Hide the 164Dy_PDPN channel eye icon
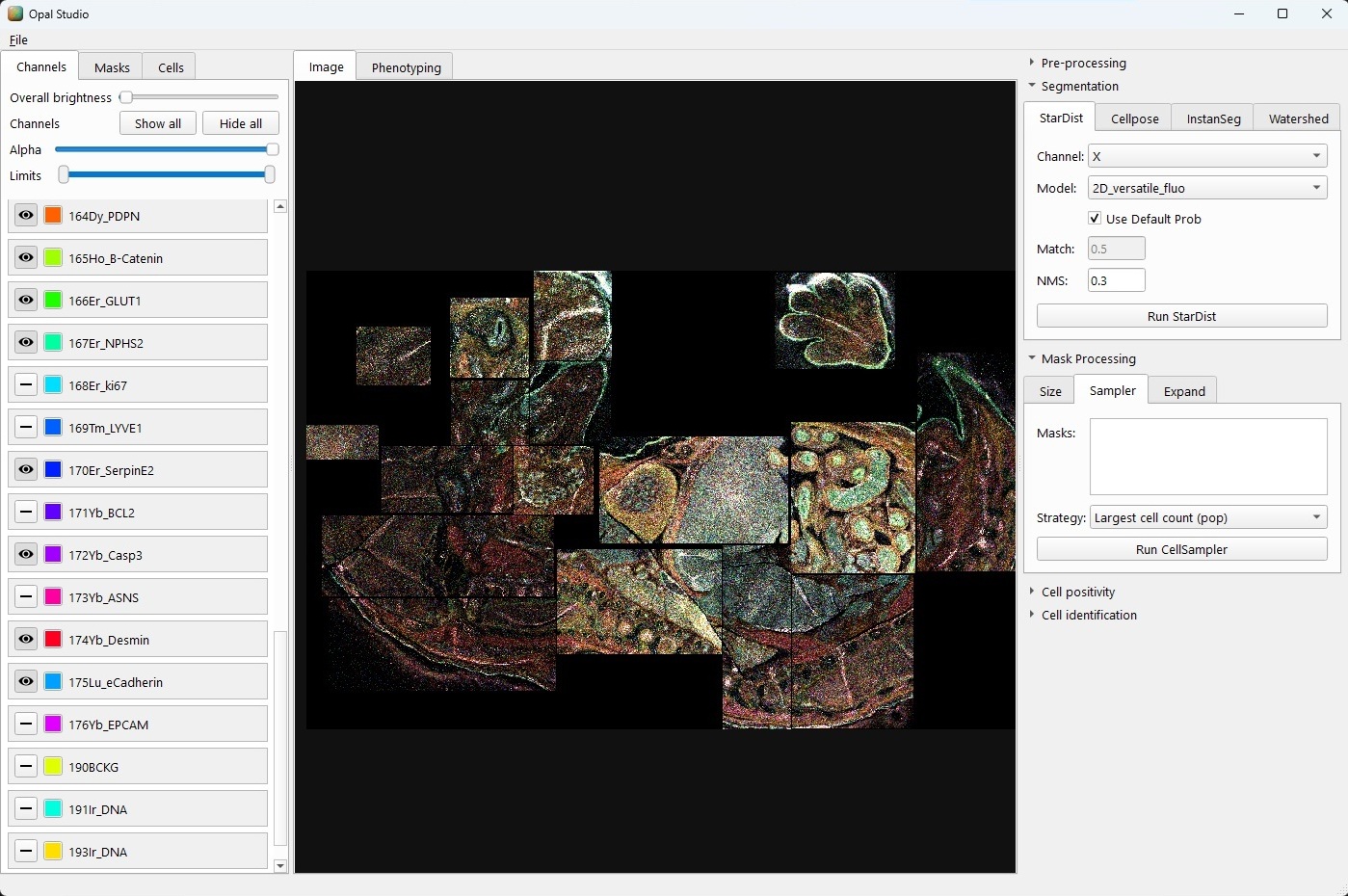 [x=26, y=216]
